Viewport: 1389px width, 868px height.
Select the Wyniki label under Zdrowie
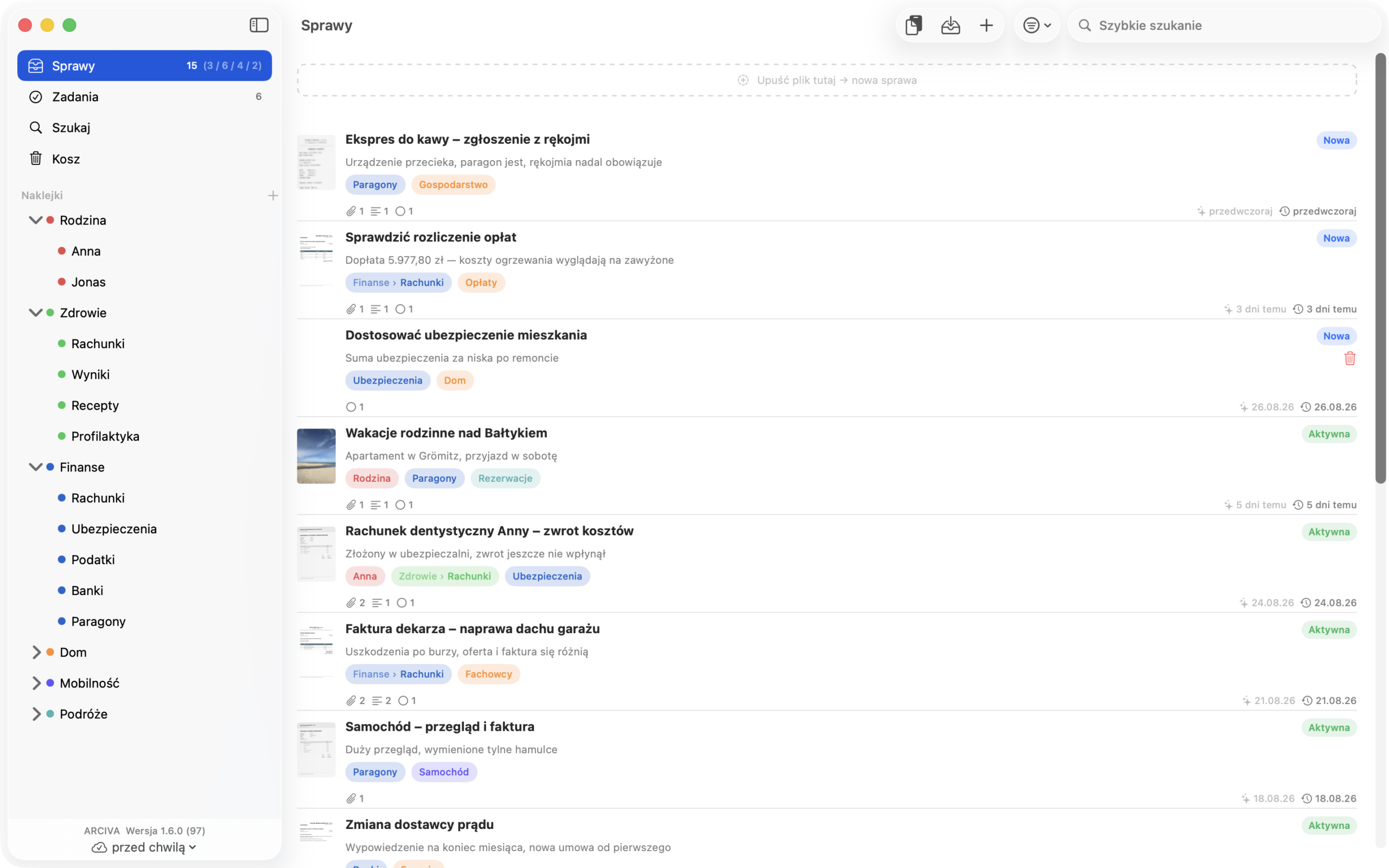[x=90, y=374]
